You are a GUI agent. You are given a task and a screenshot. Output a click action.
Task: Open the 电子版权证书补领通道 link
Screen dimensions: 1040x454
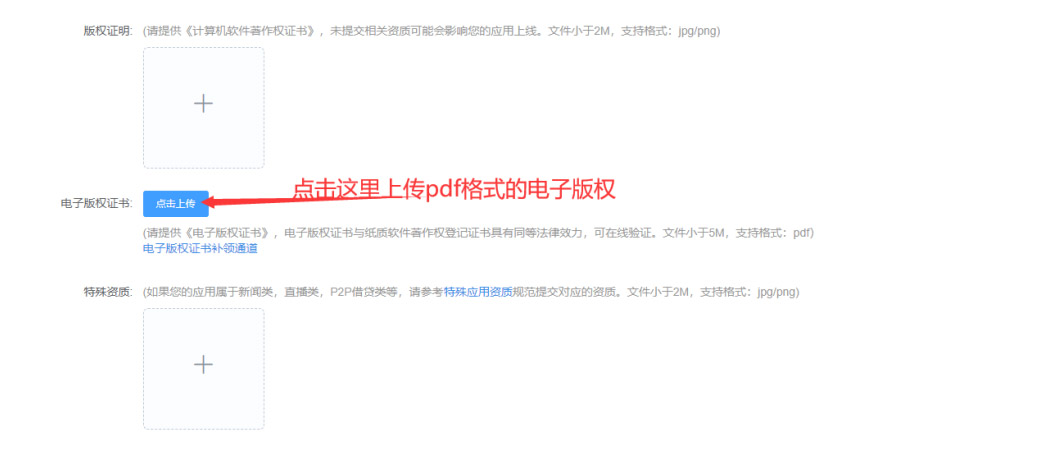[200, 248]
